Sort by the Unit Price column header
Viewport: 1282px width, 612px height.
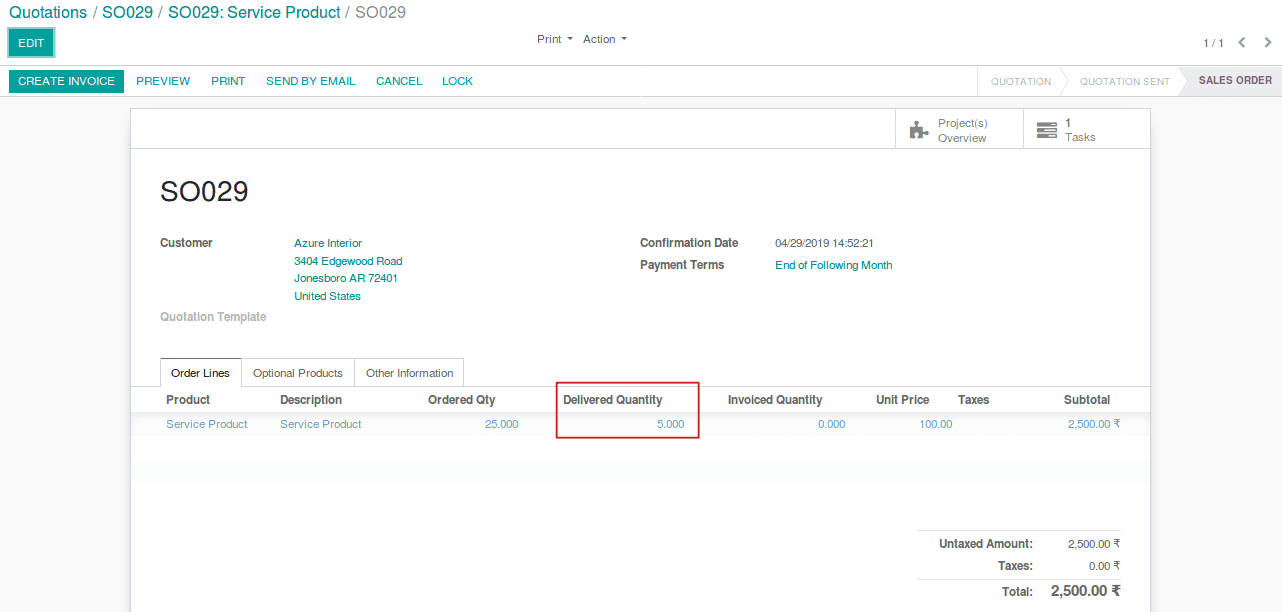click(x=903, y=400)
